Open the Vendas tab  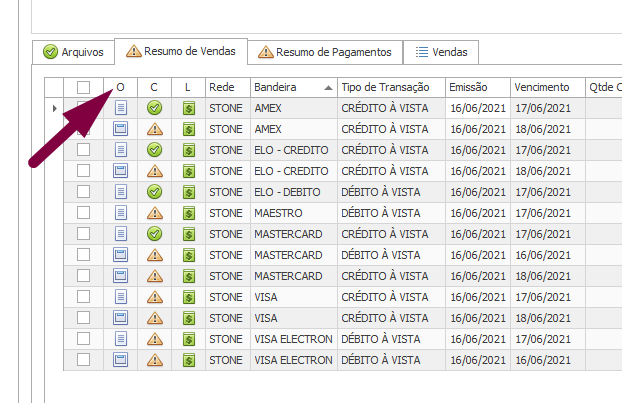tap(441, 52)
